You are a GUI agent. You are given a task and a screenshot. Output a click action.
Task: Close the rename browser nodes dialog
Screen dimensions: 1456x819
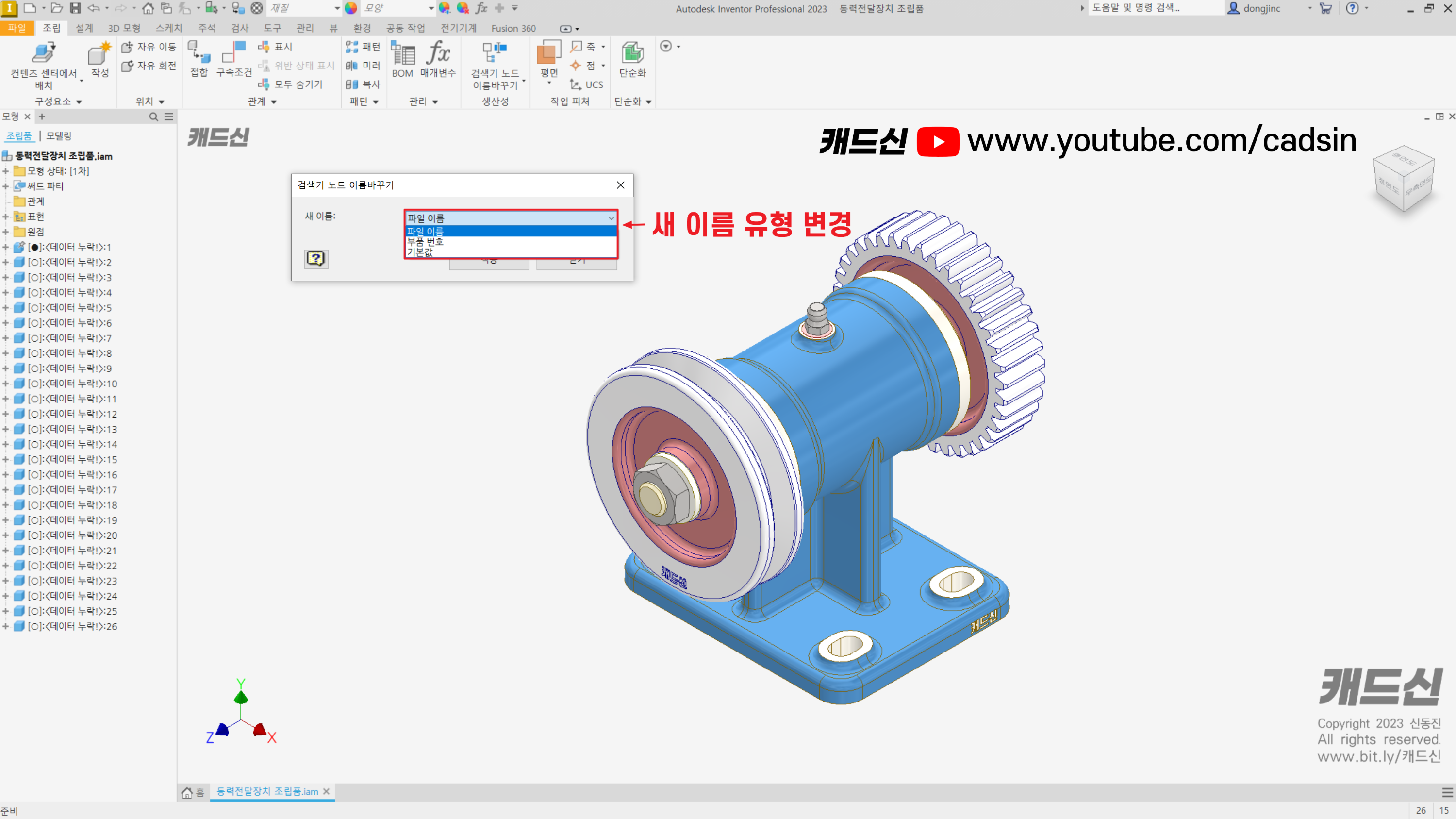(x=621, y=185)
